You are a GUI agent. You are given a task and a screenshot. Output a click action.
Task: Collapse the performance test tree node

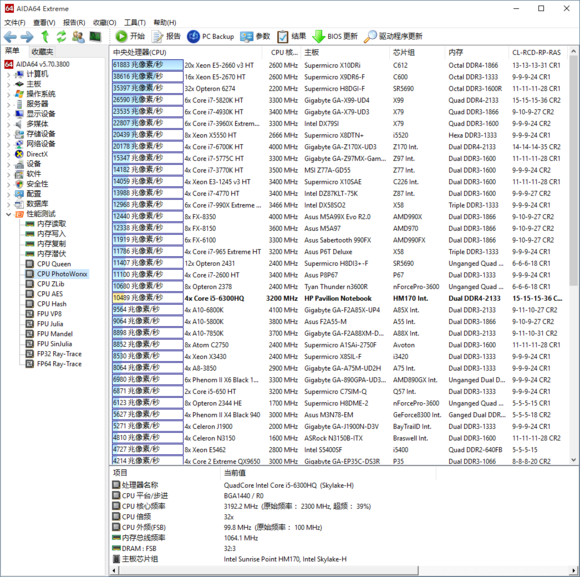pos(9,214)
